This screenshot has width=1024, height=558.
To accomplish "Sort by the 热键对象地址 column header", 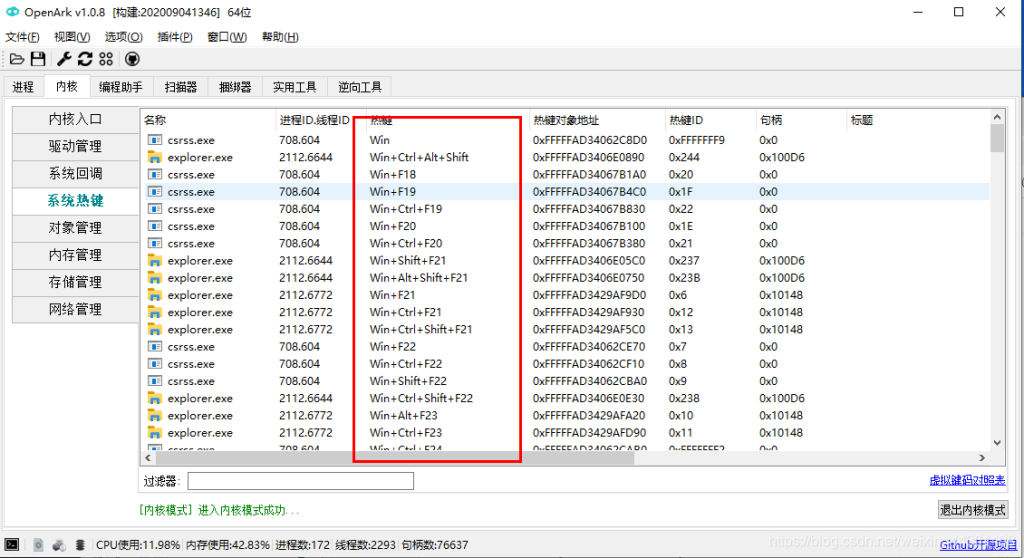I will [597, 120].
